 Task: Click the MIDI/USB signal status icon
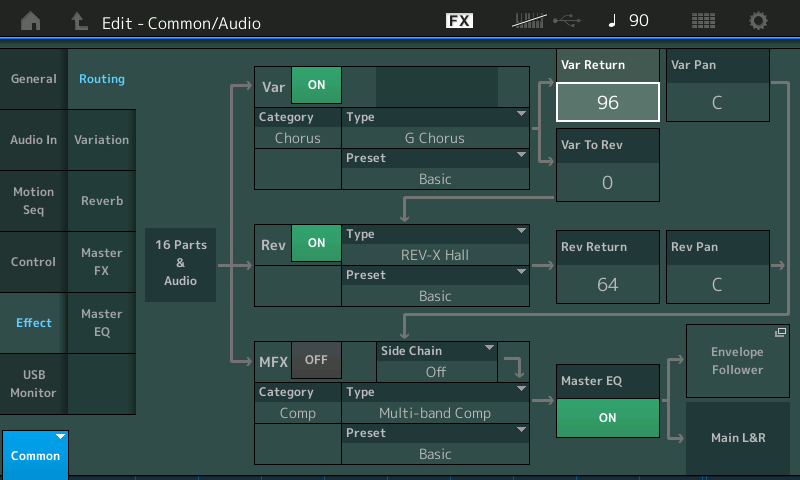[545, 20]
